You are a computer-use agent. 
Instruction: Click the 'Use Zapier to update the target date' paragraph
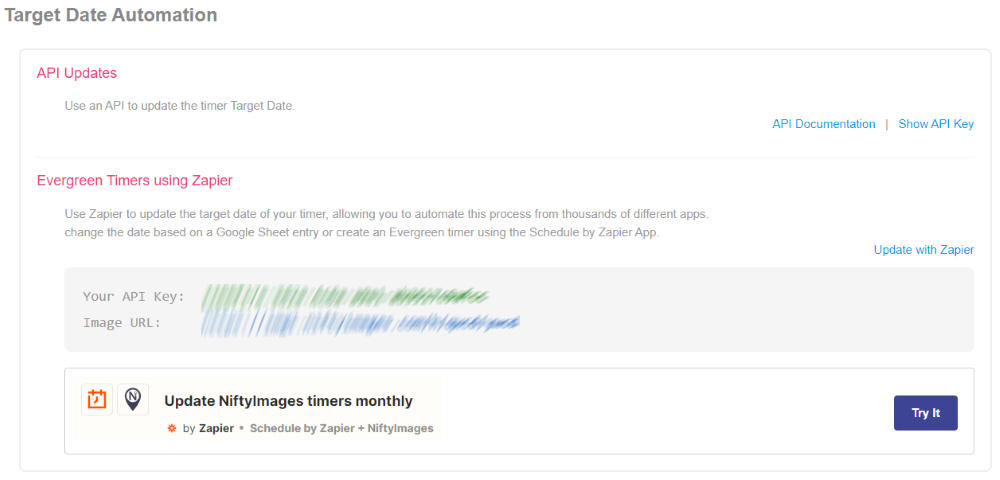coord(386,215)
